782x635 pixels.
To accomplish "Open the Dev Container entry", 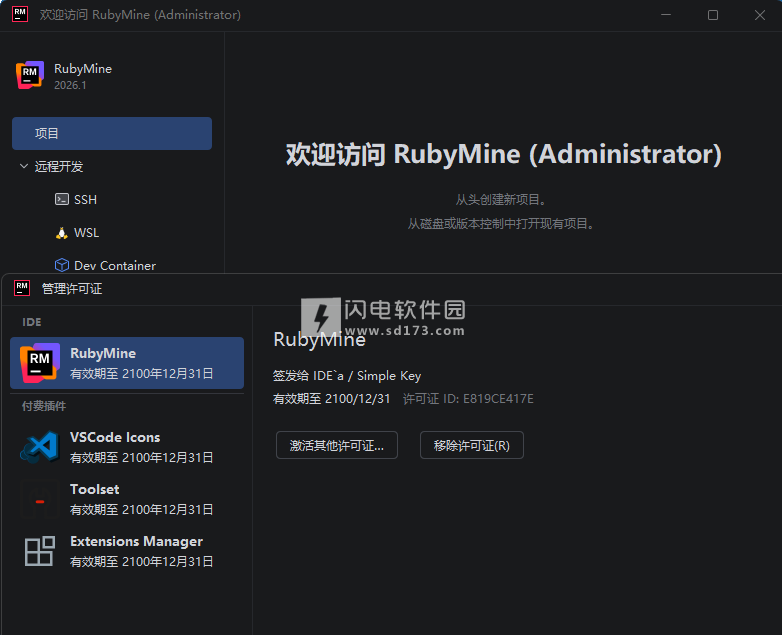I will tap(114, 266).
